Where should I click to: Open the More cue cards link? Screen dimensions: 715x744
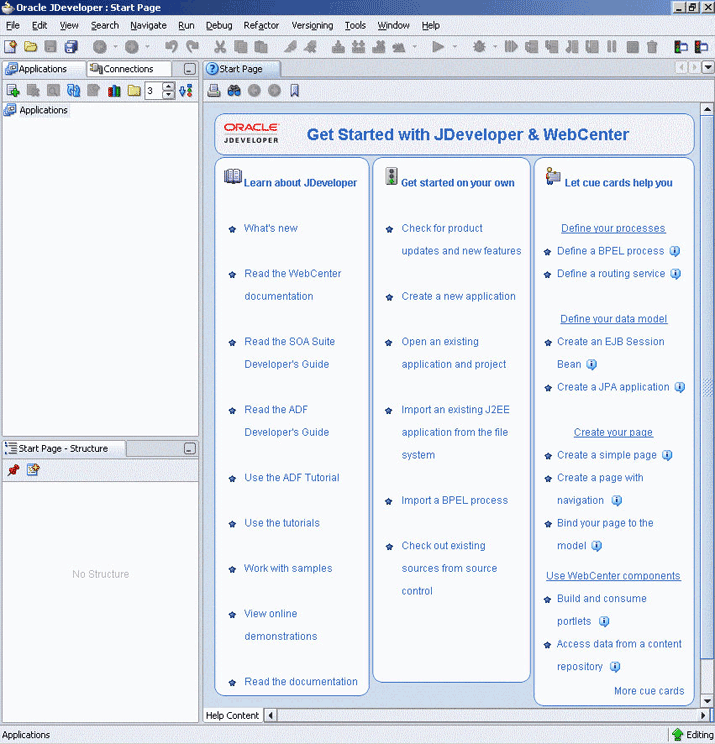649,691
